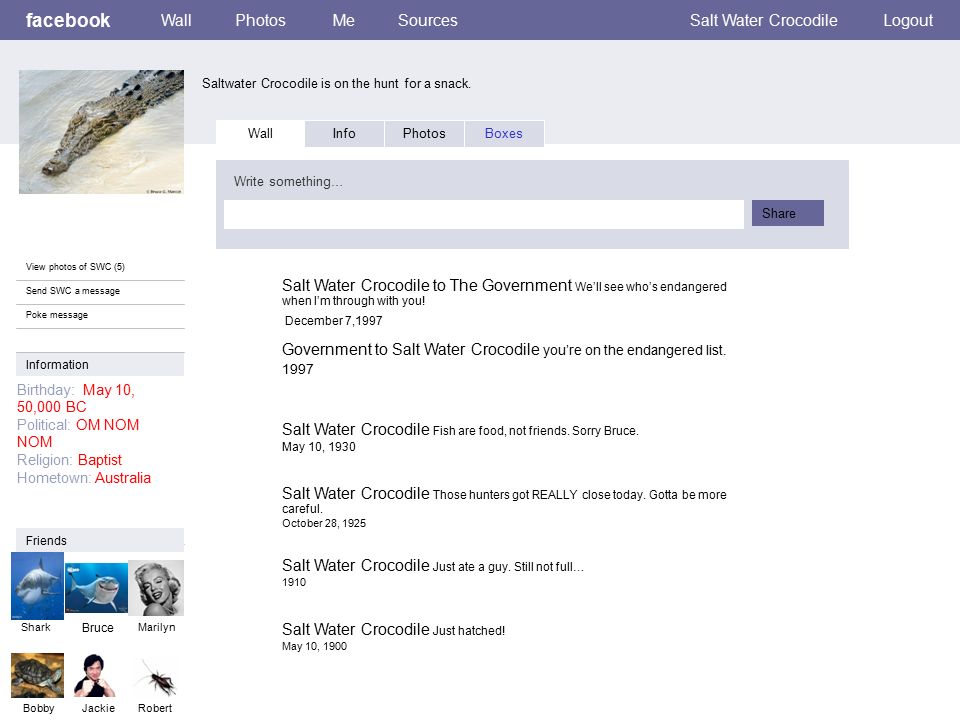Screen dimensions: 960x720
Task: Click the name Robert under friends
Action: click(x=155, y=708)
